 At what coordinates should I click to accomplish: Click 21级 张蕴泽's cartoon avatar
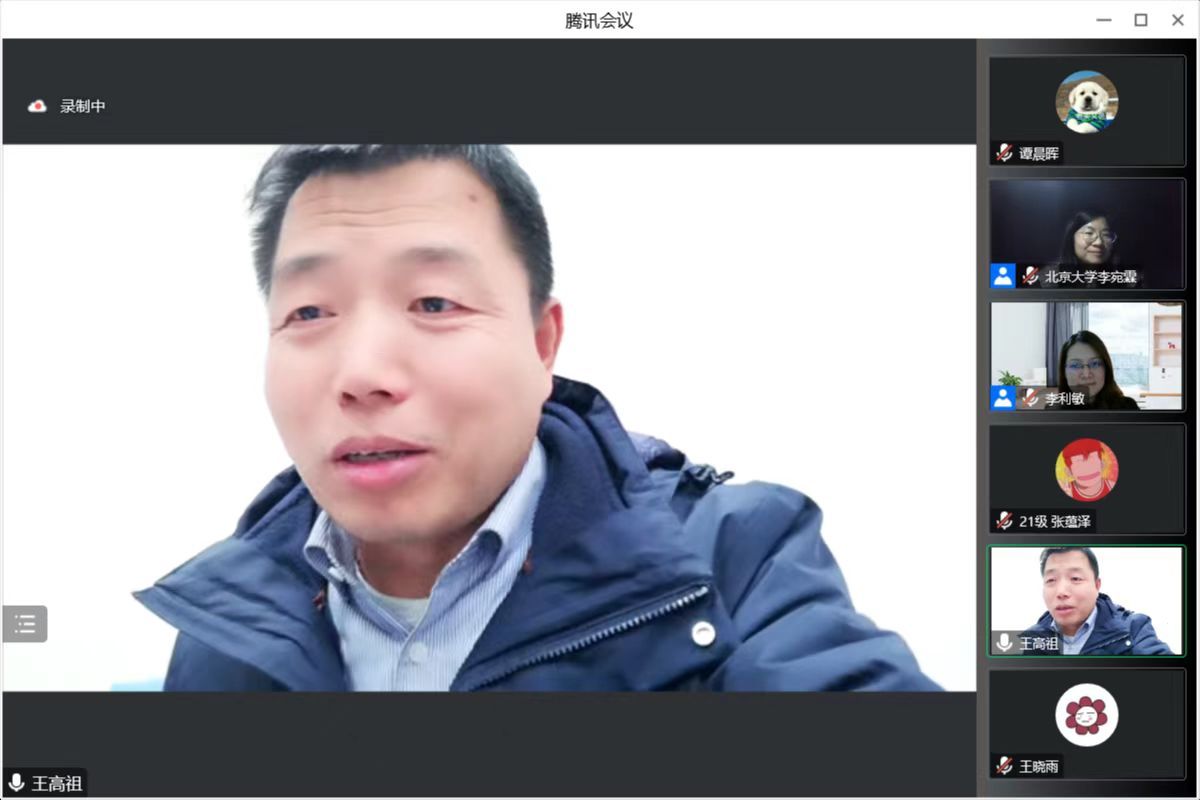click(1086, 469)
